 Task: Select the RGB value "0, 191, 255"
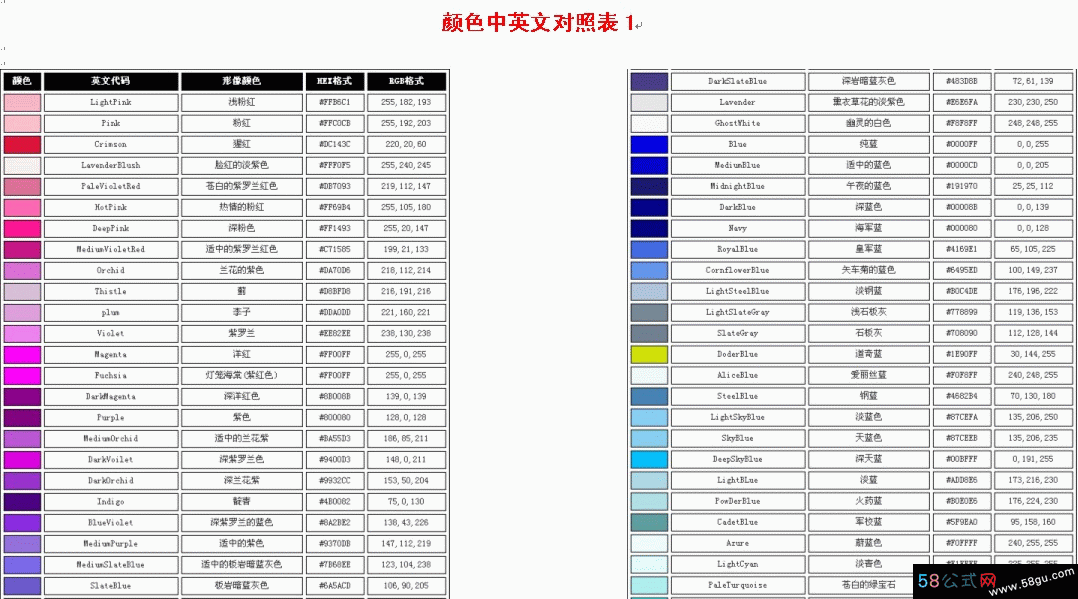tap(1033, 459)
